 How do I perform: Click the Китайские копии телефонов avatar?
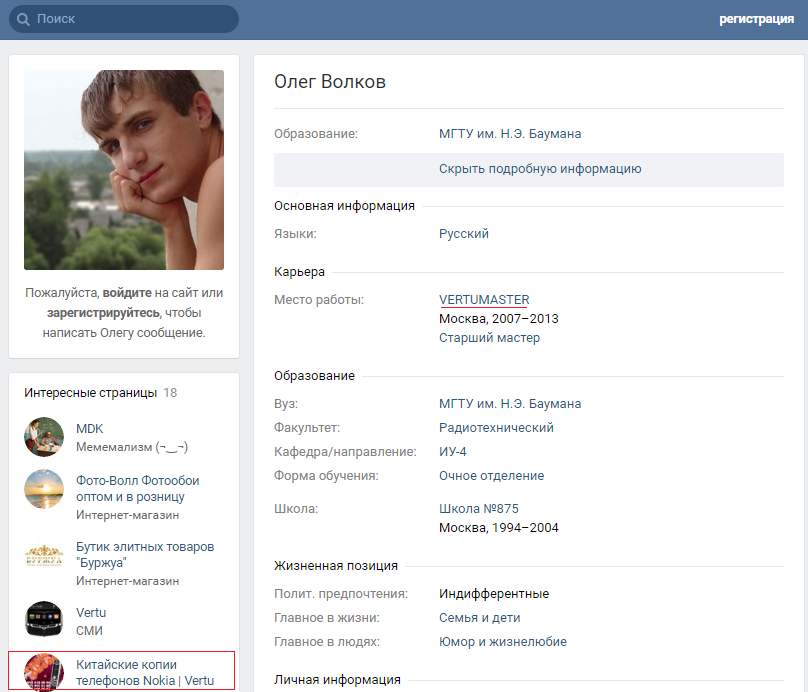coord(44,671)
